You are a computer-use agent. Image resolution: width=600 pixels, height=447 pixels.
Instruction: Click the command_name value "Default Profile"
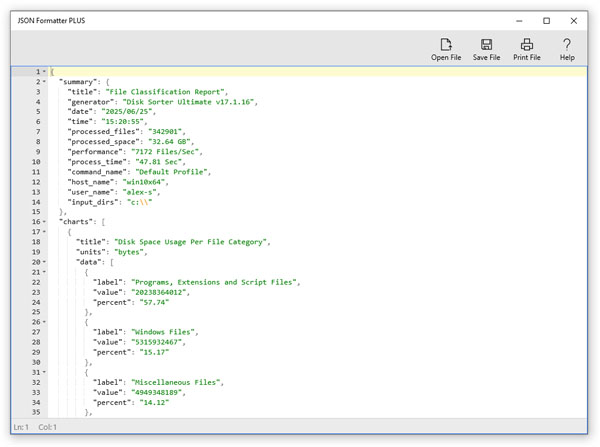[x=171, y=172]
